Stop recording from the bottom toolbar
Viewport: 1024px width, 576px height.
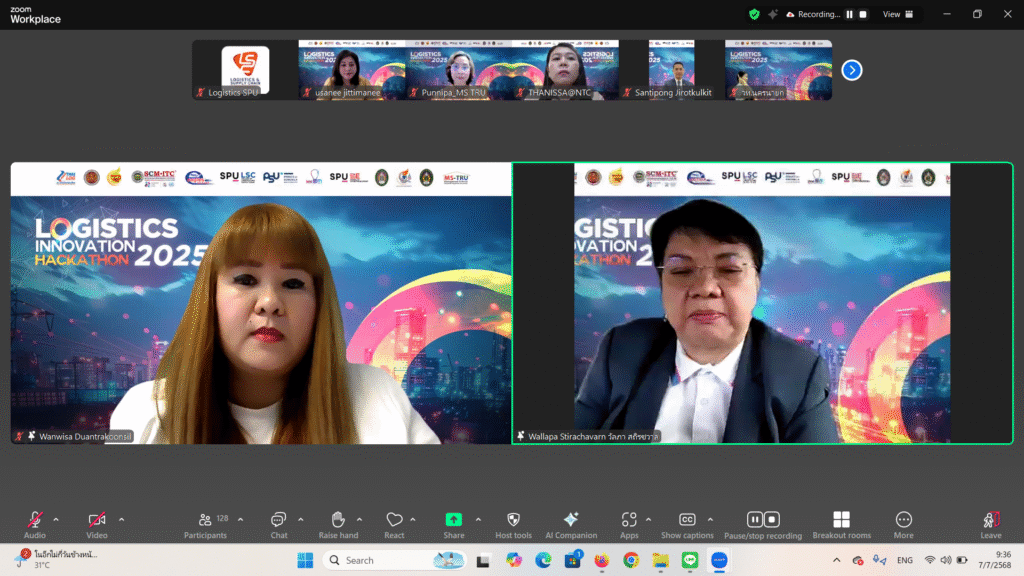(771, 519)
